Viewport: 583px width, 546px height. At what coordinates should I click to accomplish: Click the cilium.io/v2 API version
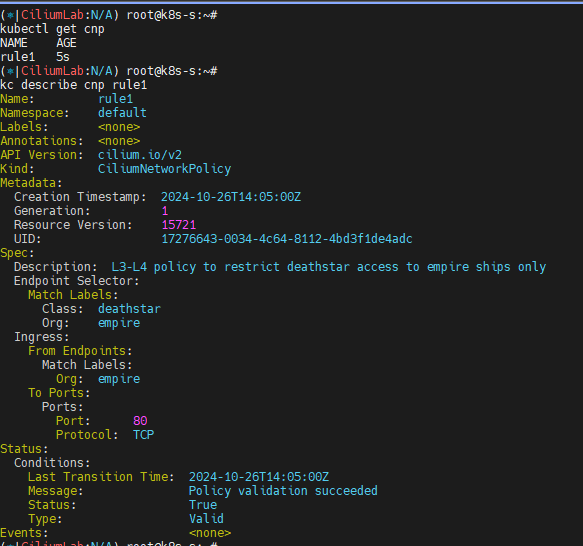click(x=140, y=155)
